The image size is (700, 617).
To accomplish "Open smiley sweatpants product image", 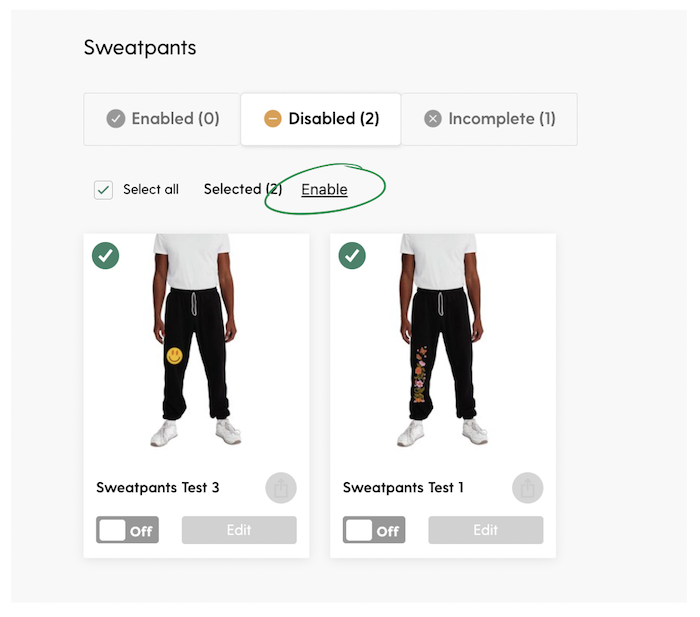I will 196,341.
